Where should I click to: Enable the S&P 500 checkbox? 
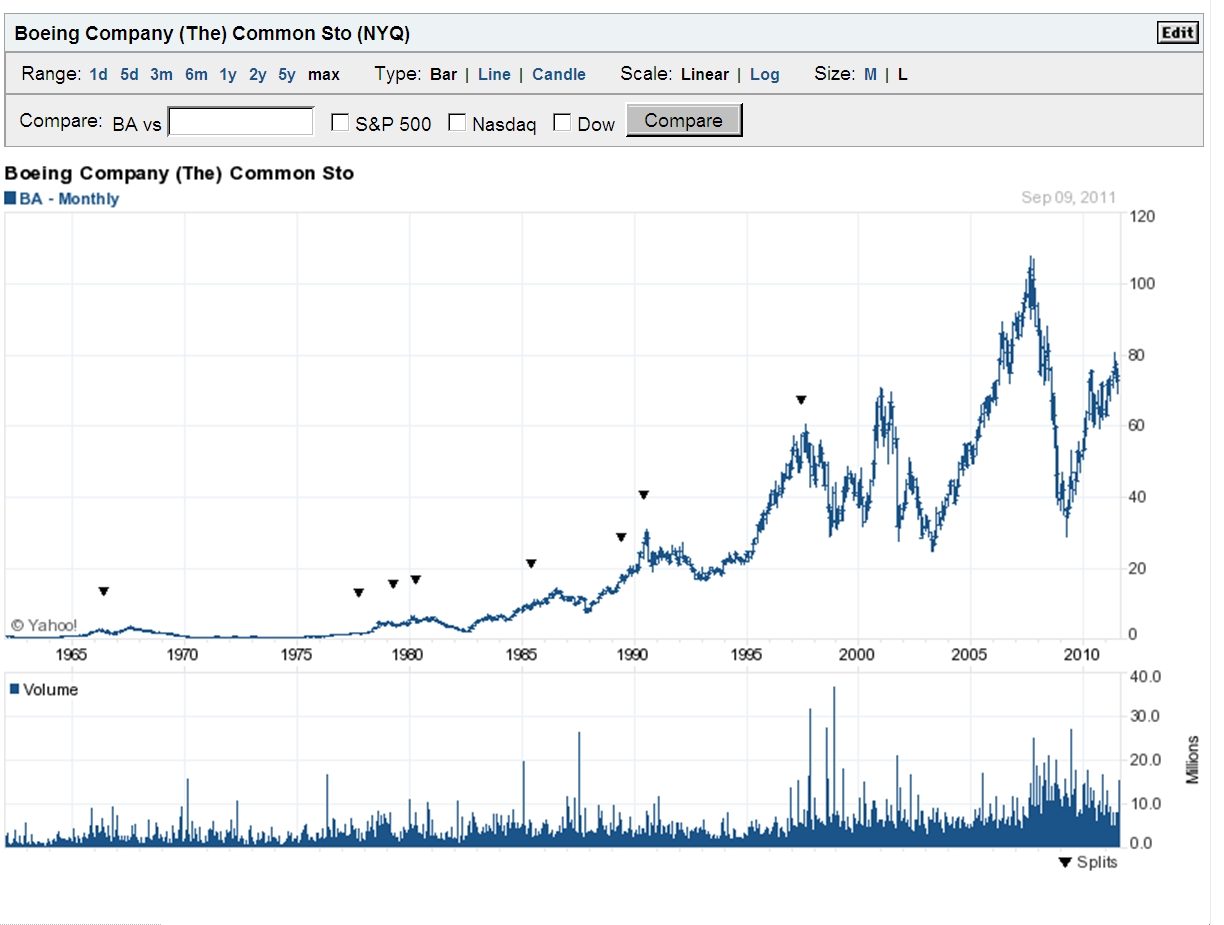pyautogui.click(x=340, y=123)
